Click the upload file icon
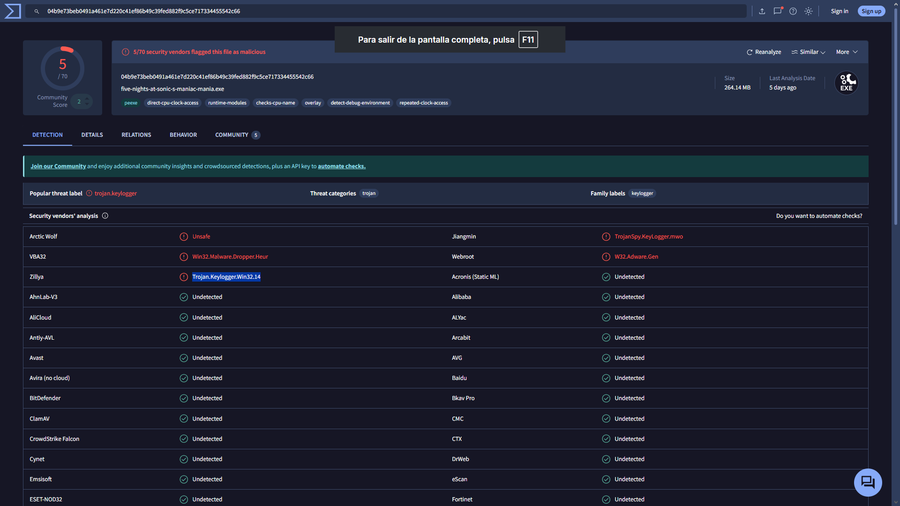900x506 pixels. (762, 11)
